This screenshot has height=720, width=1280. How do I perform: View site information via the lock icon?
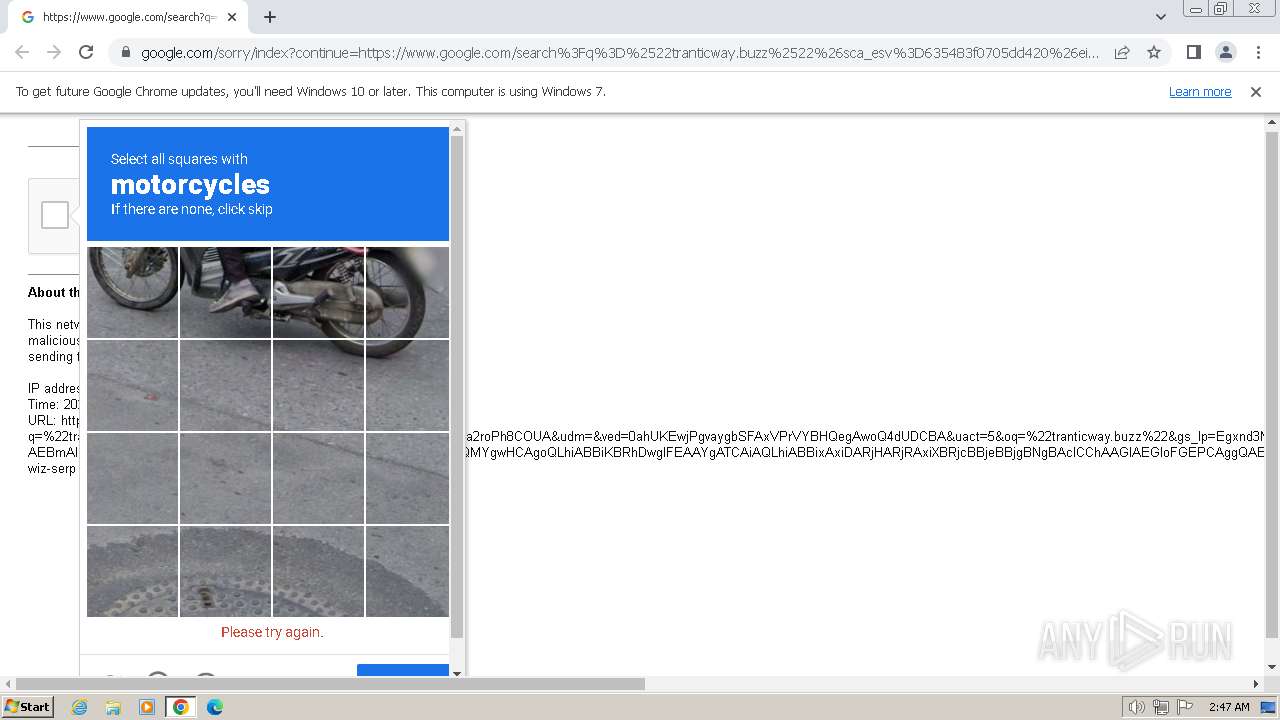125,53
